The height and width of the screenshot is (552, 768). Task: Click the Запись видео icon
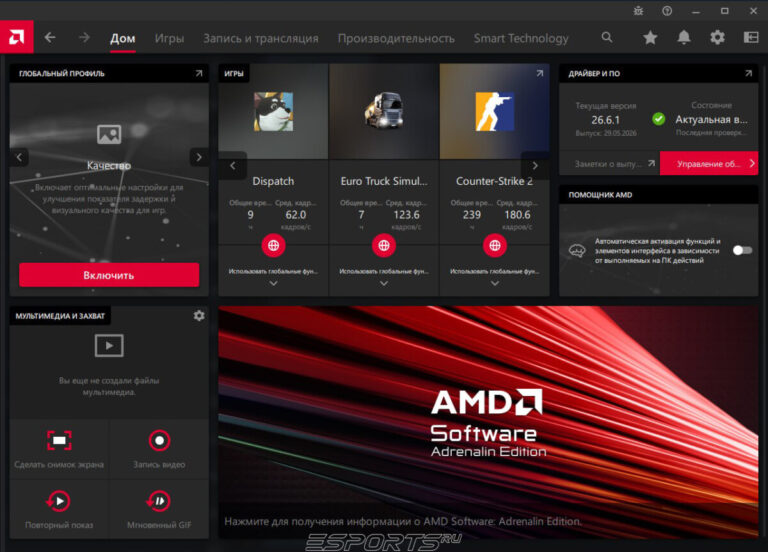click(x=159, y=440)
